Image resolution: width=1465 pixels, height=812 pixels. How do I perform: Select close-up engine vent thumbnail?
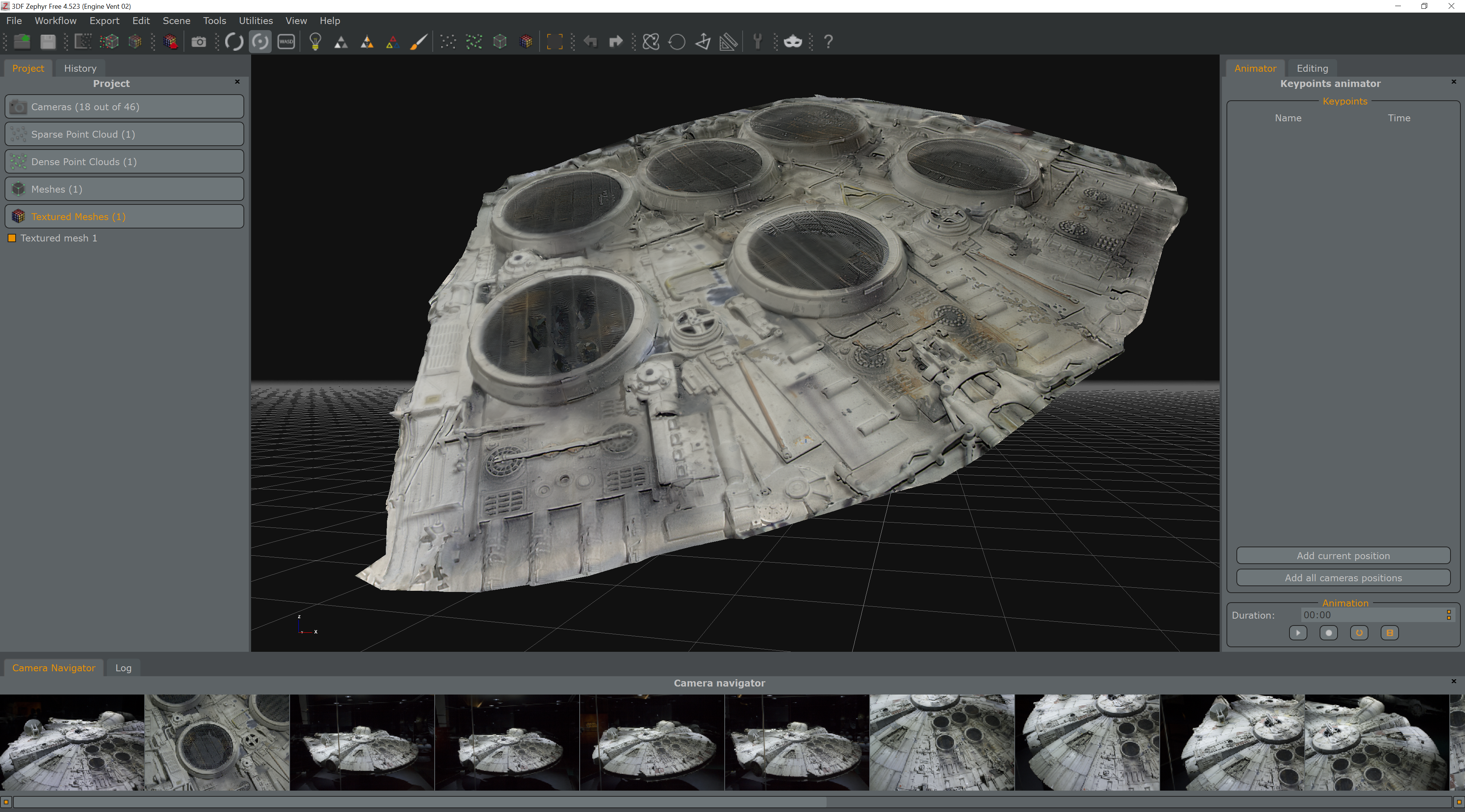pos(217,742)
